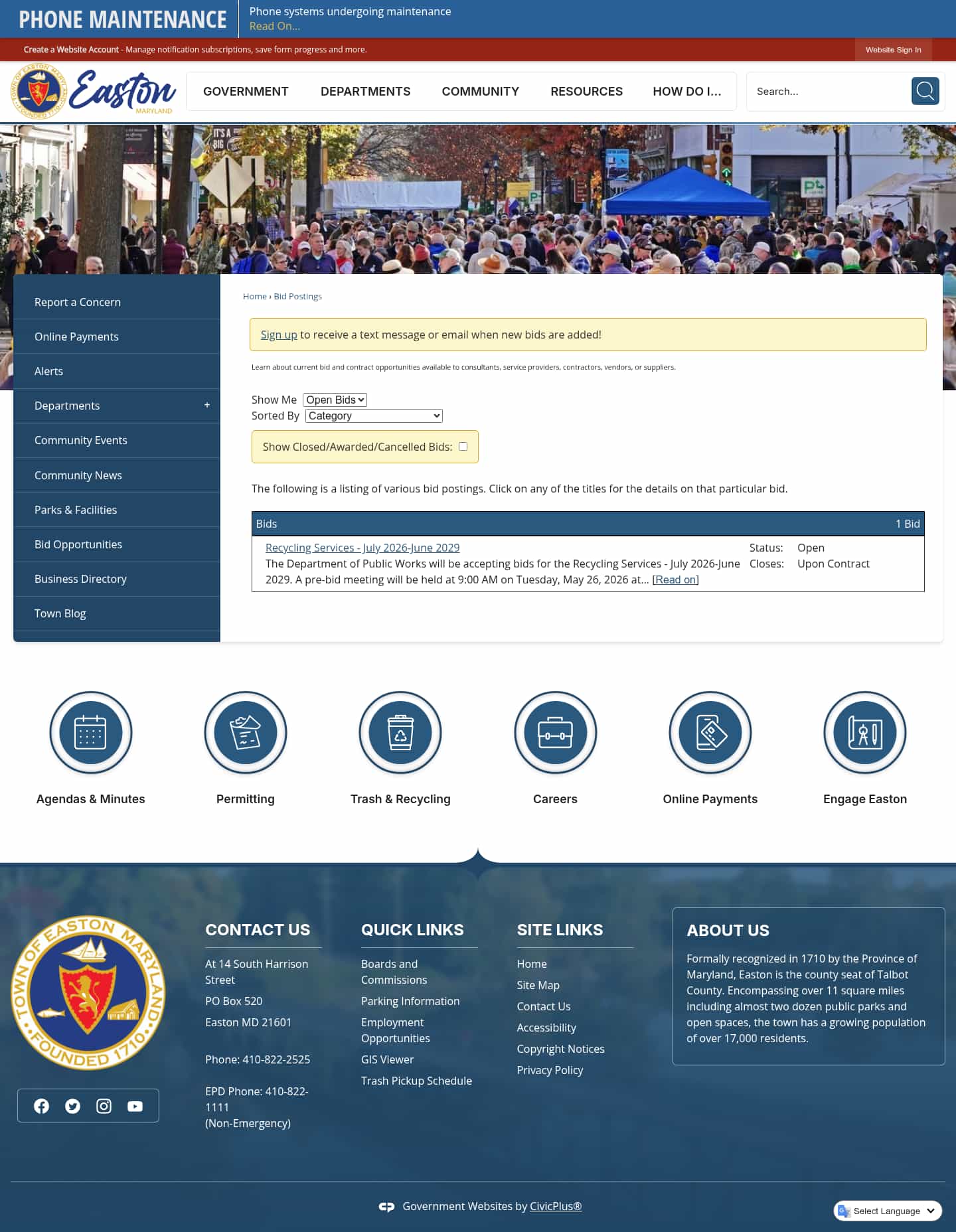Screen dimensions: 956x1232
Task: Click the Read on link in bid description
Action: coord(675,579)
